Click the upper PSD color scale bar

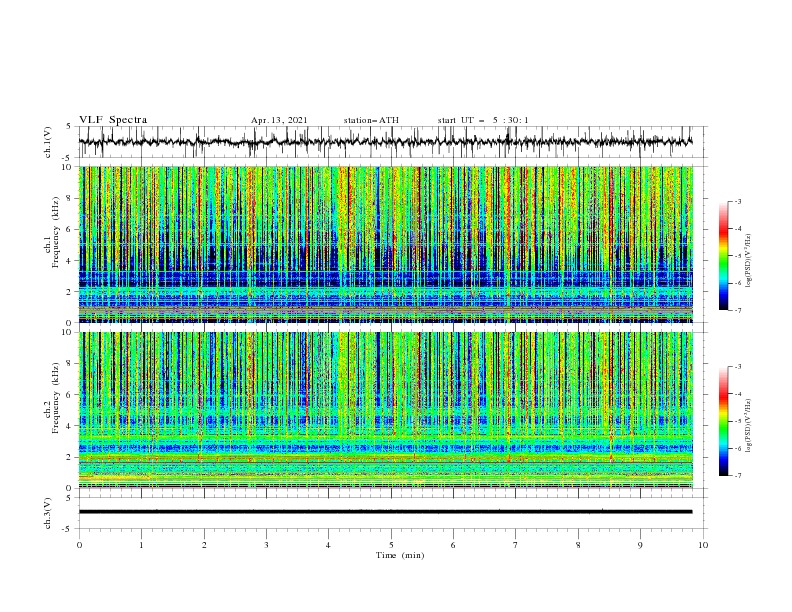(723, 255)
